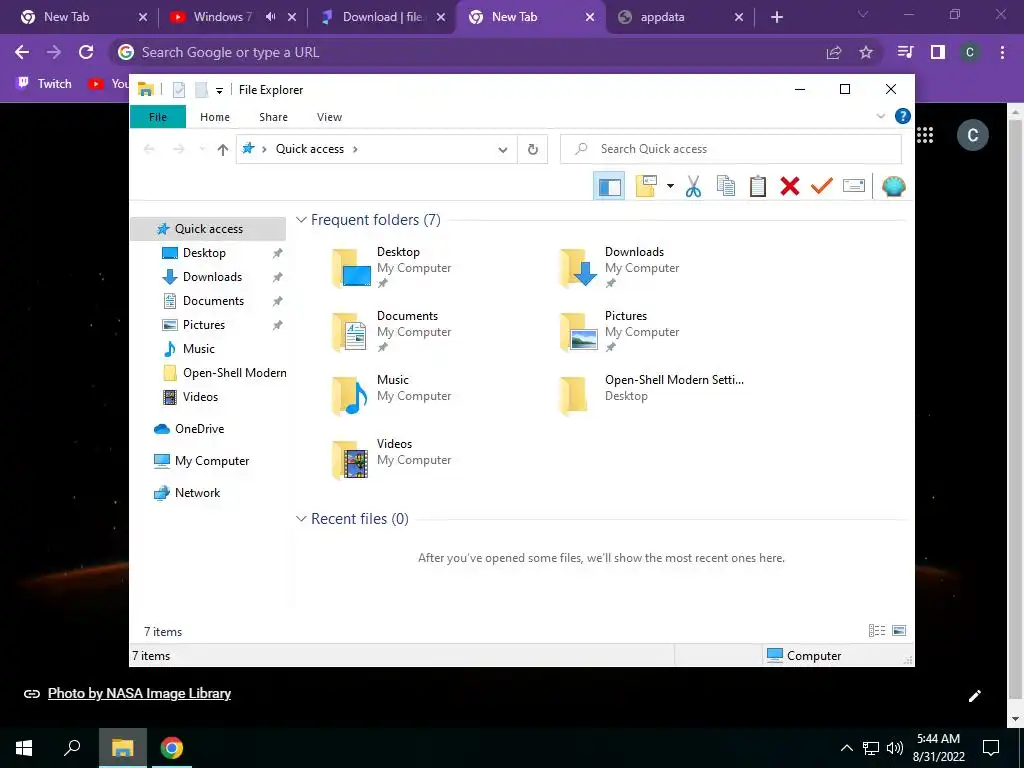1024x768 pixels.
Task: Click the folder options toolbar icon
Action: pos(646,186)
